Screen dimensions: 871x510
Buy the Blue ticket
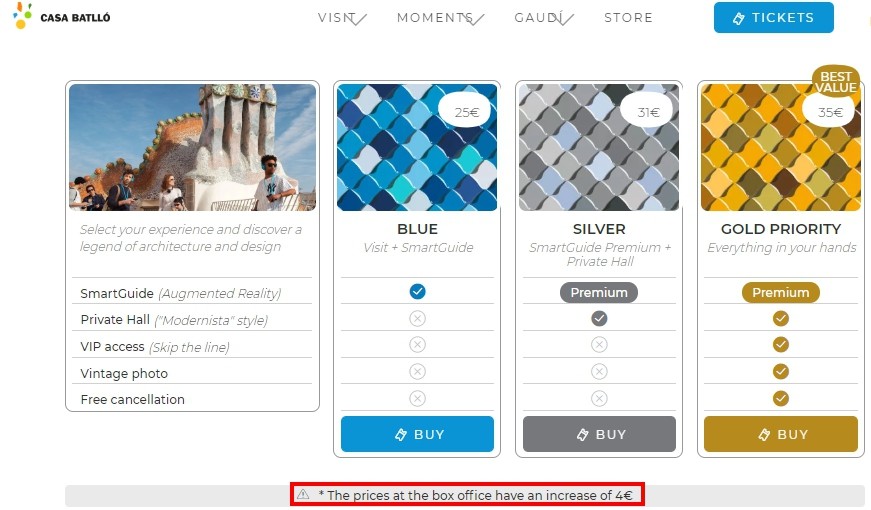tap(417, 434)
